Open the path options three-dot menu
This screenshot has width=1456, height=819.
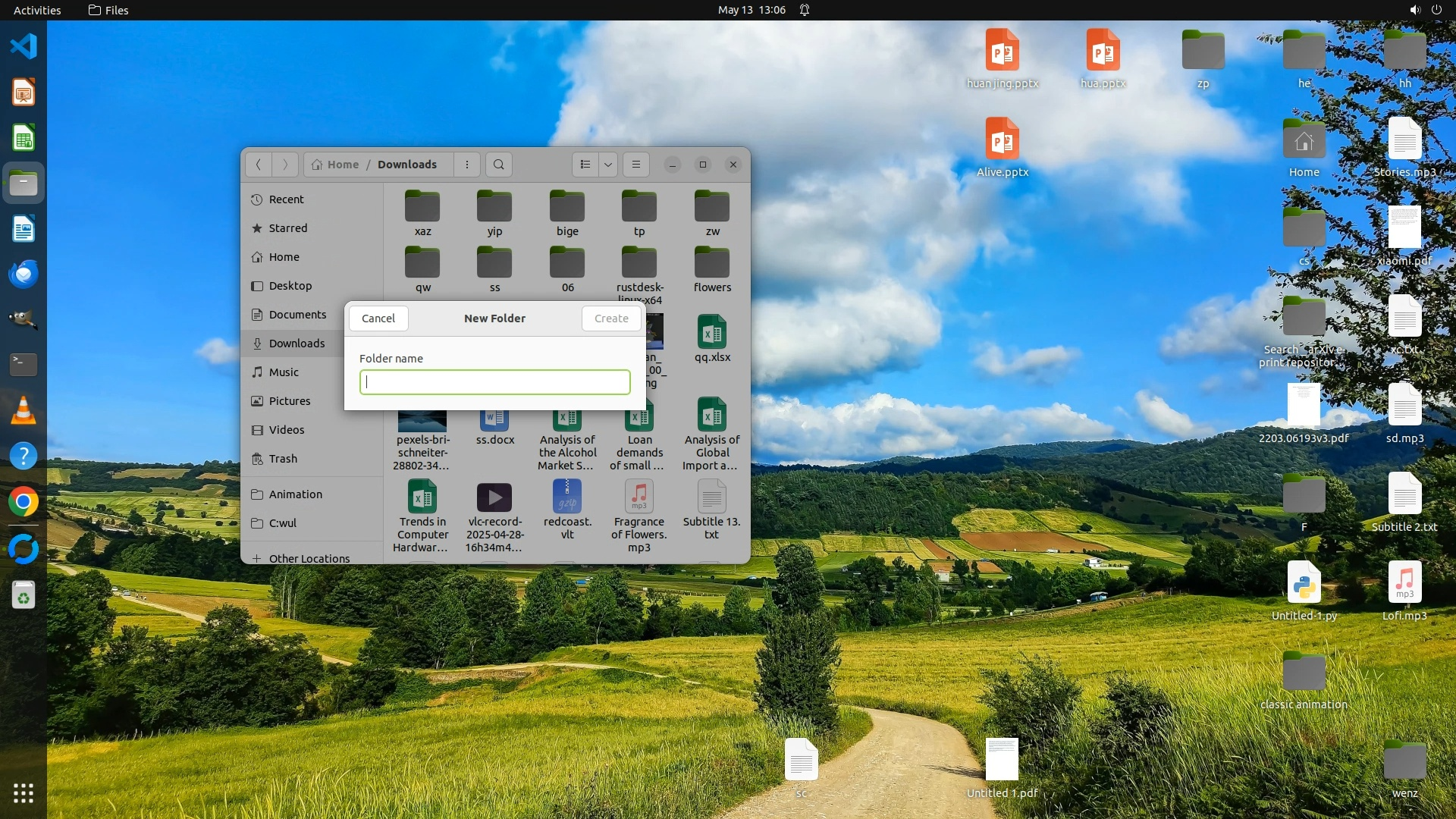point(467,165)
